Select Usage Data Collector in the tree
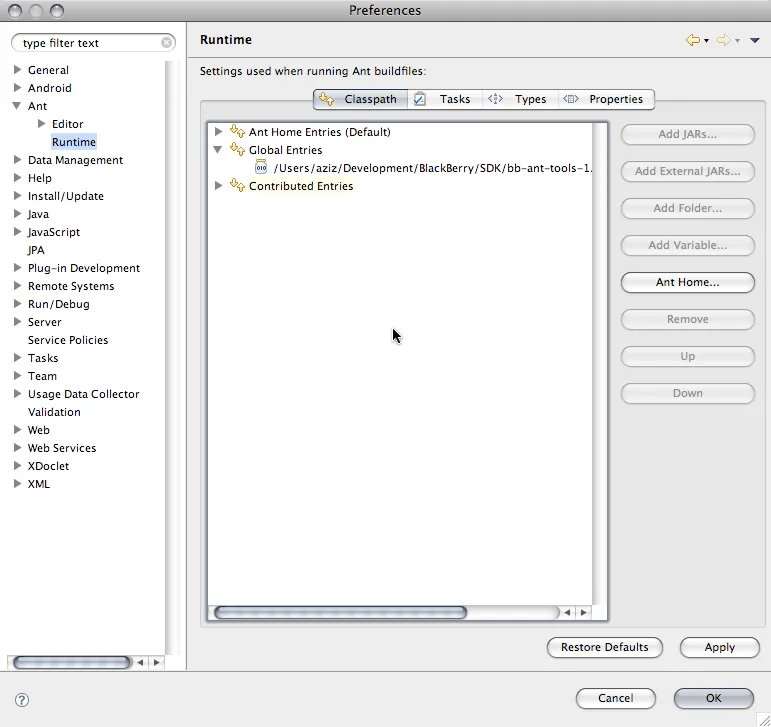 coord(84,394)
